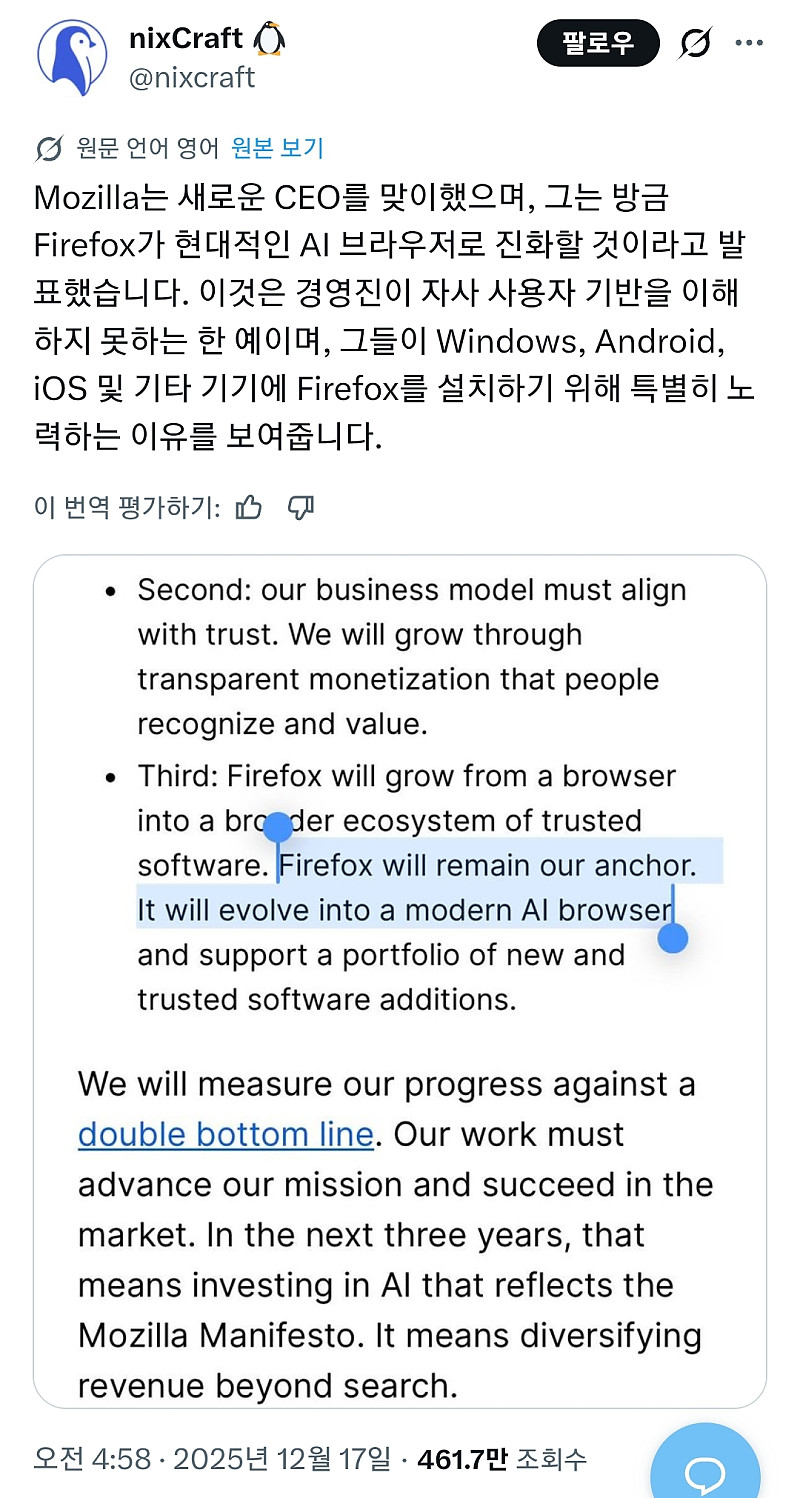Open the 461.7만 조회수 view count

point(502,1459)
